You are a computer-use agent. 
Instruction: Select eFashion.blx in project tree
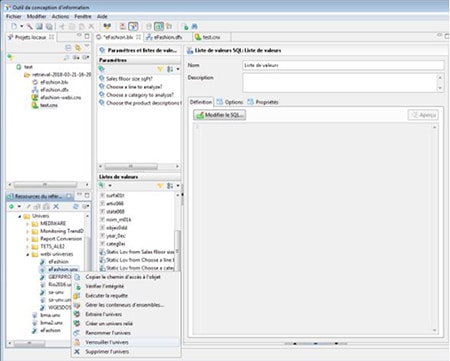[50, 82]
